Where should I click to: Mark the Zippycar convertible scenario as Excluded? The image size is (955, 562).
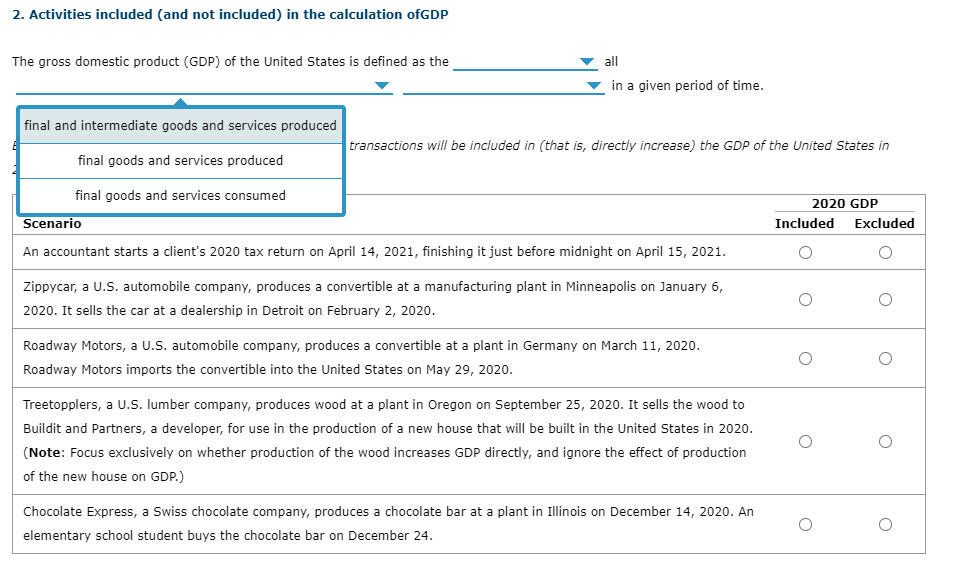(x=885, y=299)
